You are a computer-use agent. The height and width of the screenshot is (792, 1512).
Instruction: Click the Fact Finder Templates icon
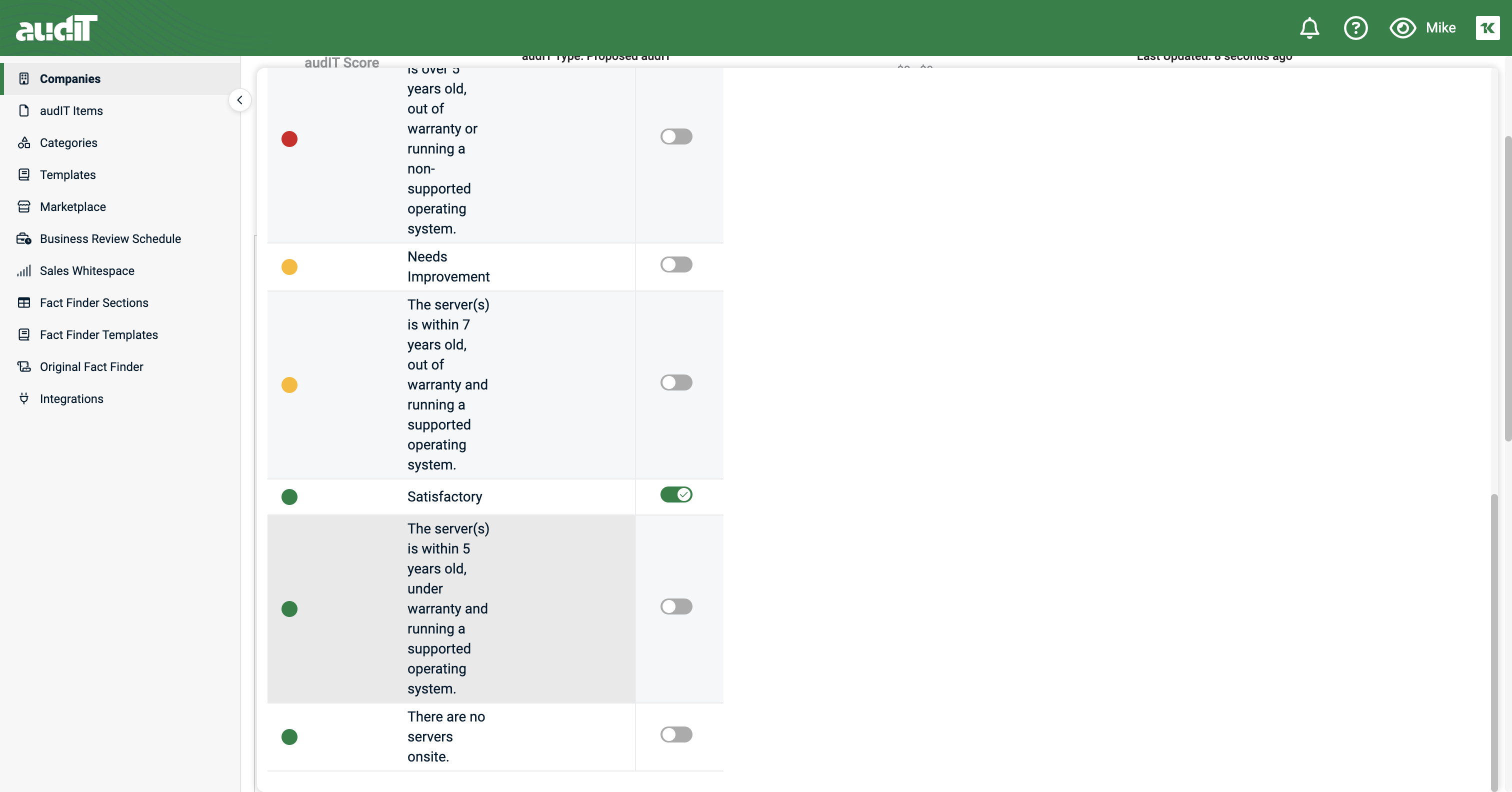pos(24,334)
